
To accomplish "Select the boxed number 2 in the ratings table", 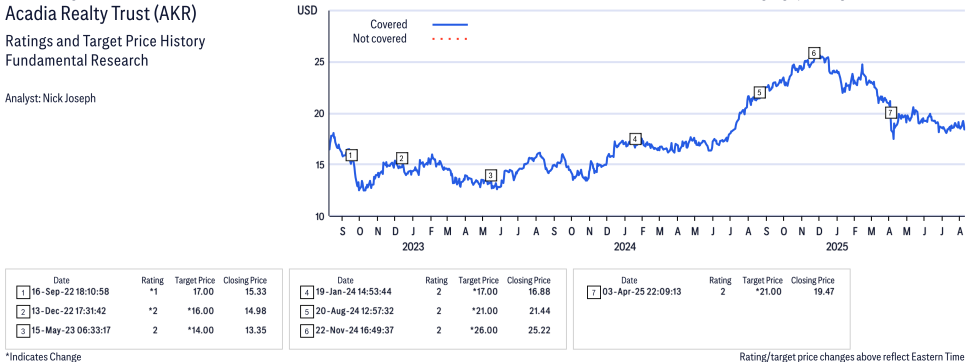I will coord(22,311).
